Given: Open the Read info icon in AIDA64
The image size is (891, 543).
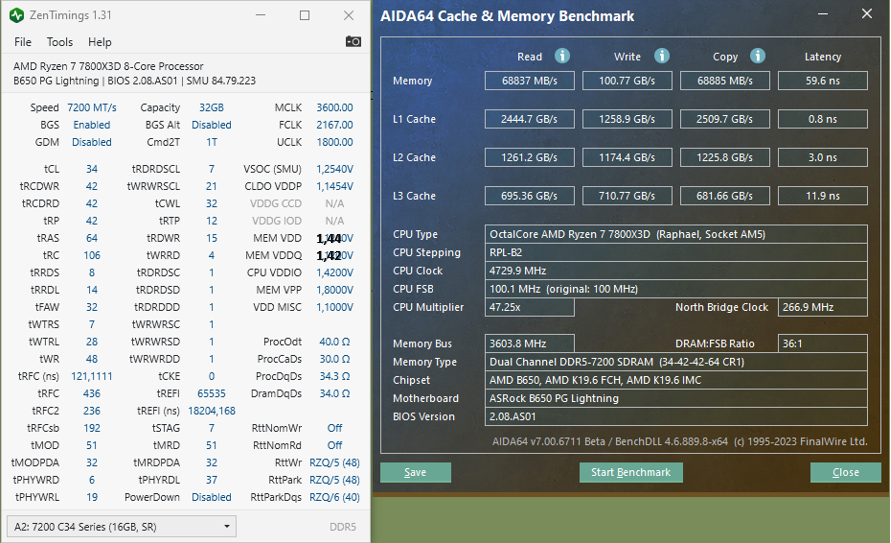Looking at the screenshot, I should point(562,56).
